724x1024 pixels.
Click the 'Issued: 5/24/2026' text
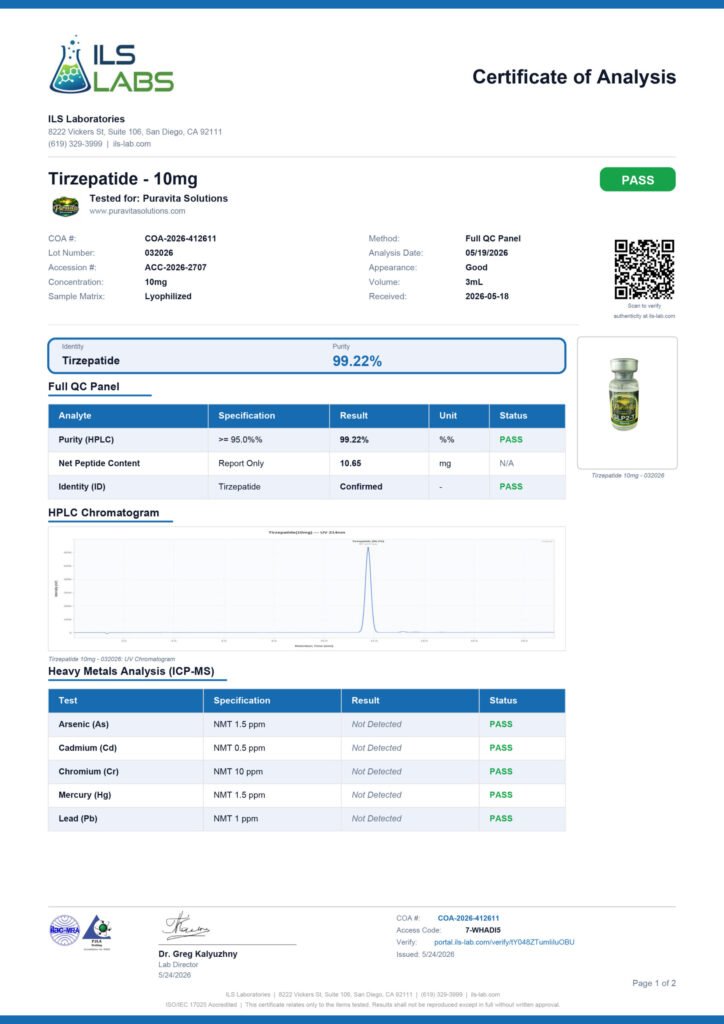[x=425, y=955]
